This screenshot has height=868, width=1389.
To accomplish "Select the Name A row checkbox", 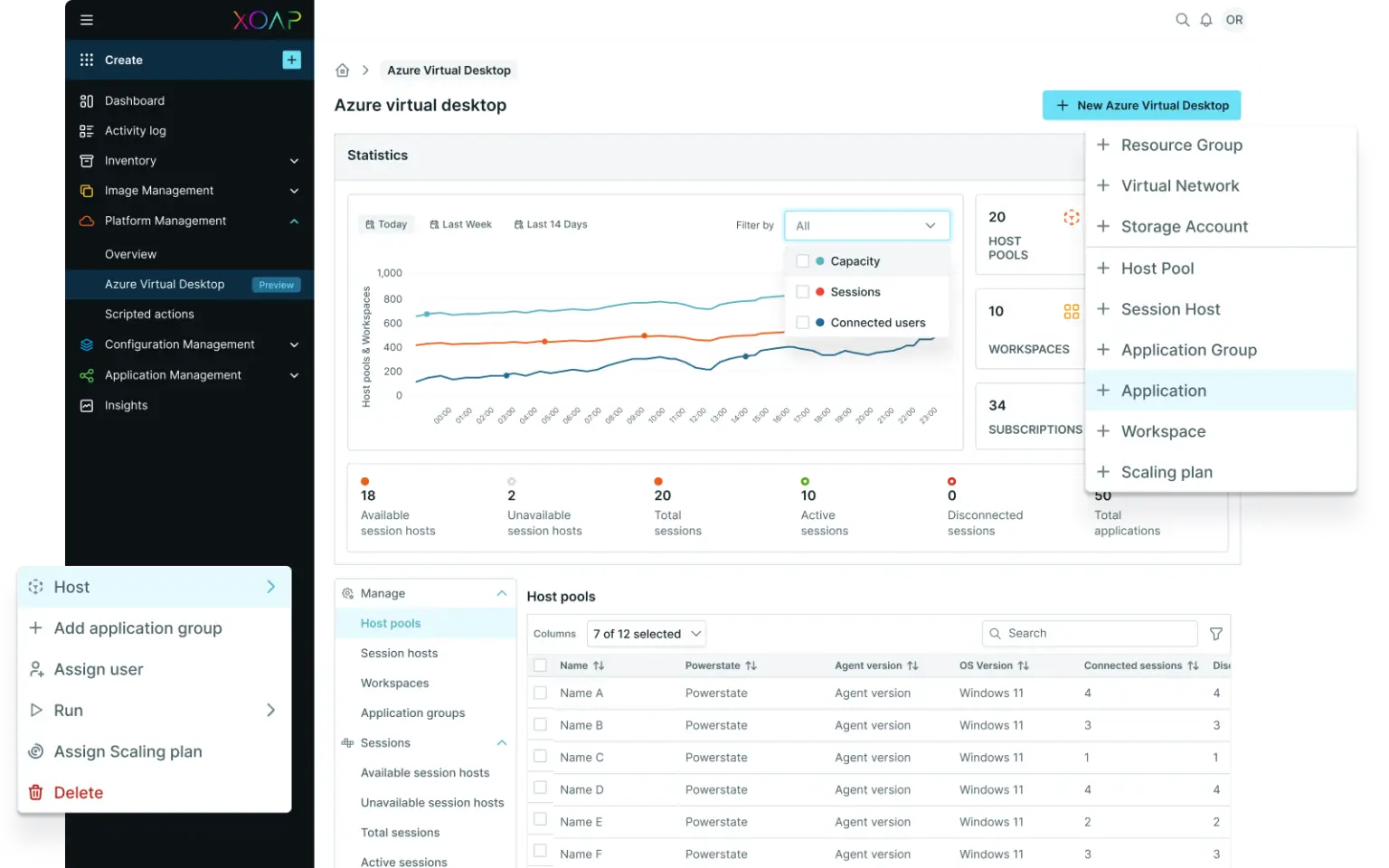I will (x=541, y=693).
